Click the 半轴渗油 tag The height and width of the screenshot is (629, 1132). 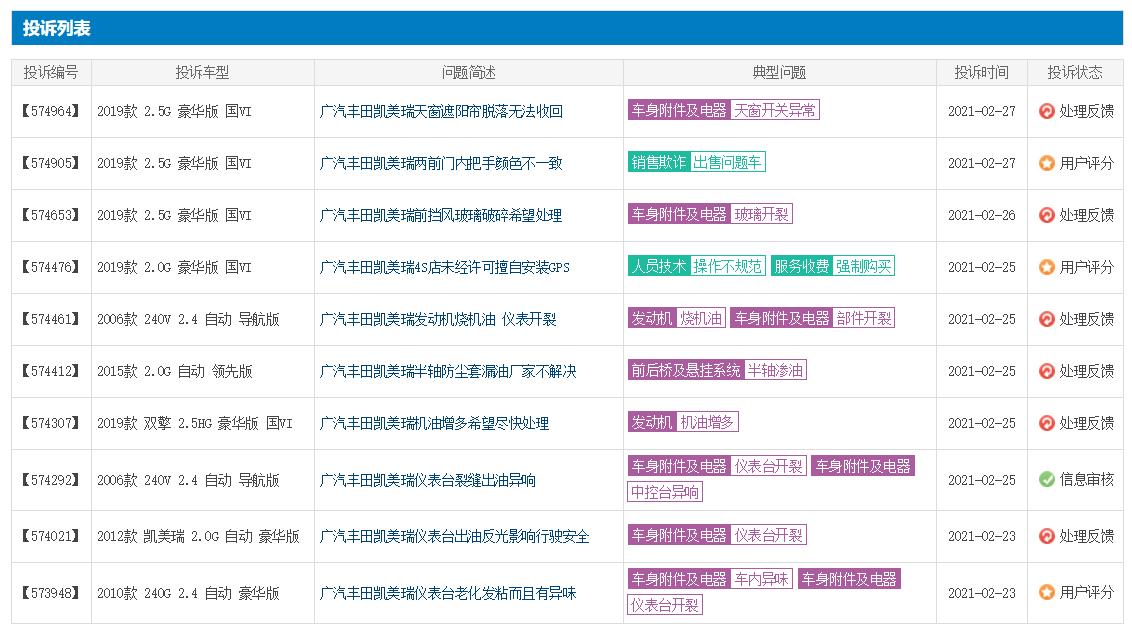[775, 370]
